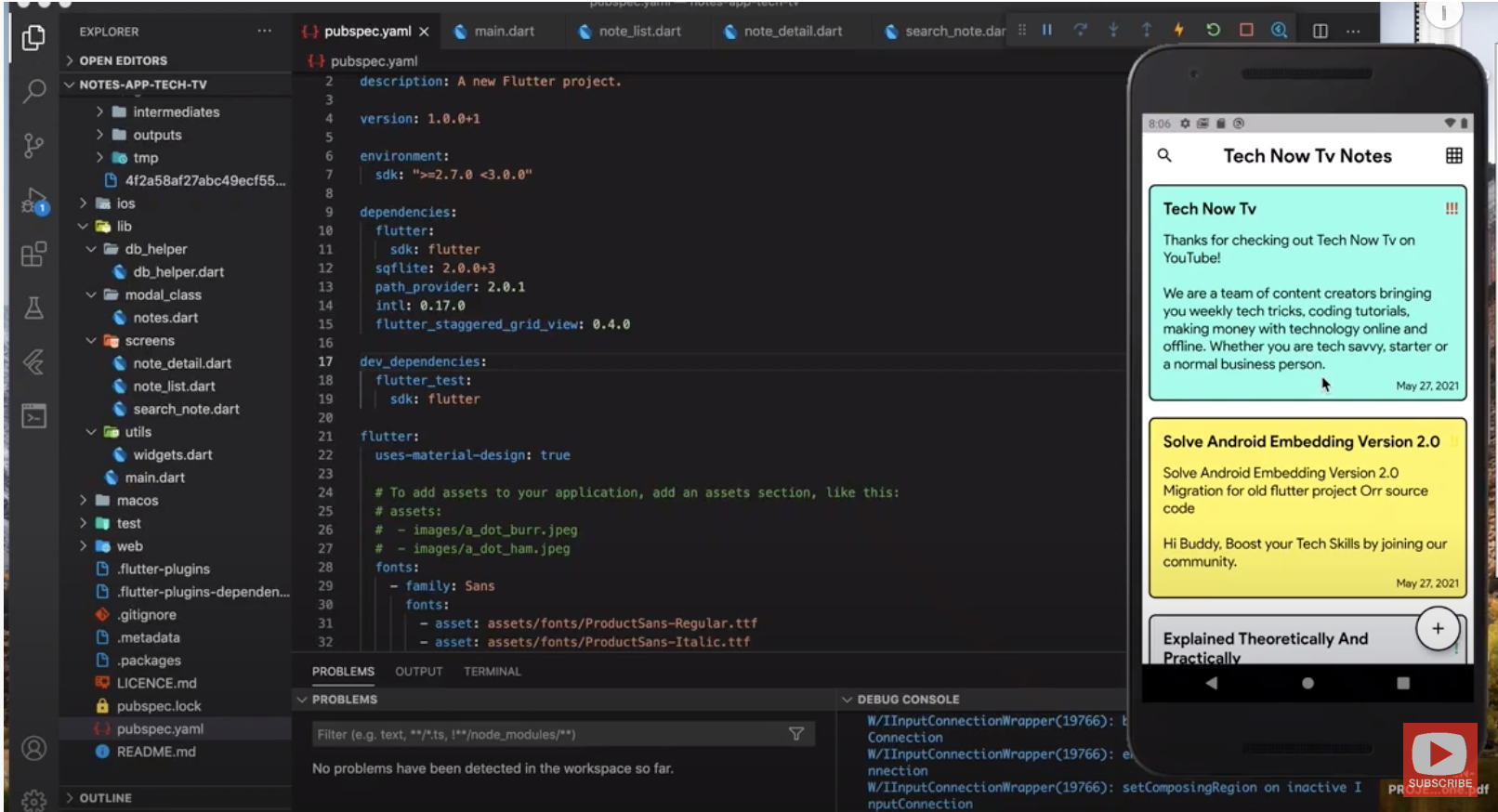Open the Run and Debug view
1498x812 pixels.
click(33, 201)
